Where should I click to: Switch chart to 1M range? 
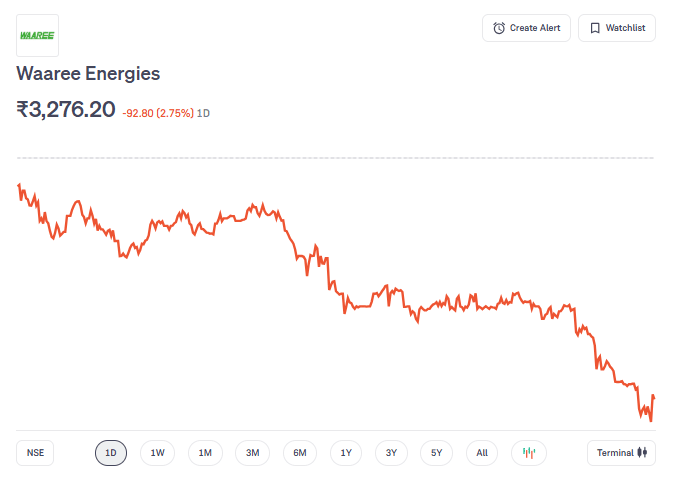click(x=205, y=453)
